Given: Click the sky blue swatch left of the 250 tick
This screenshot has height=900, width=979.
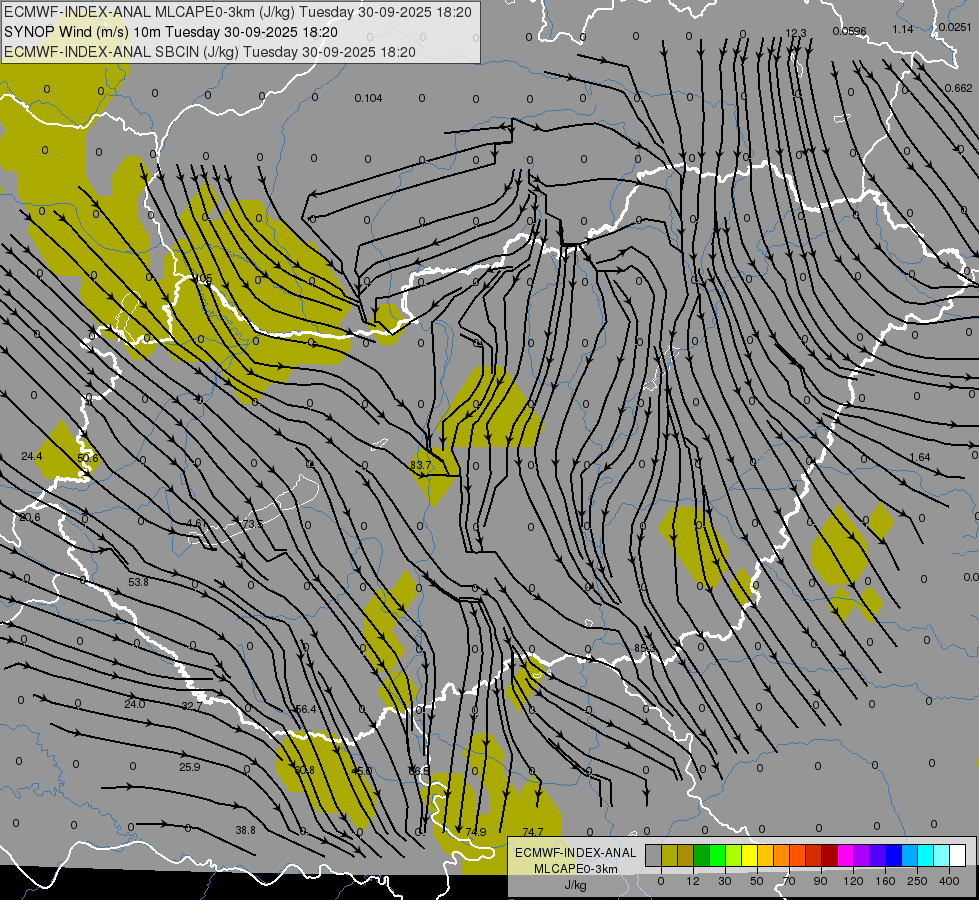Looking at the screenshot, I should [x=910, y=856].
